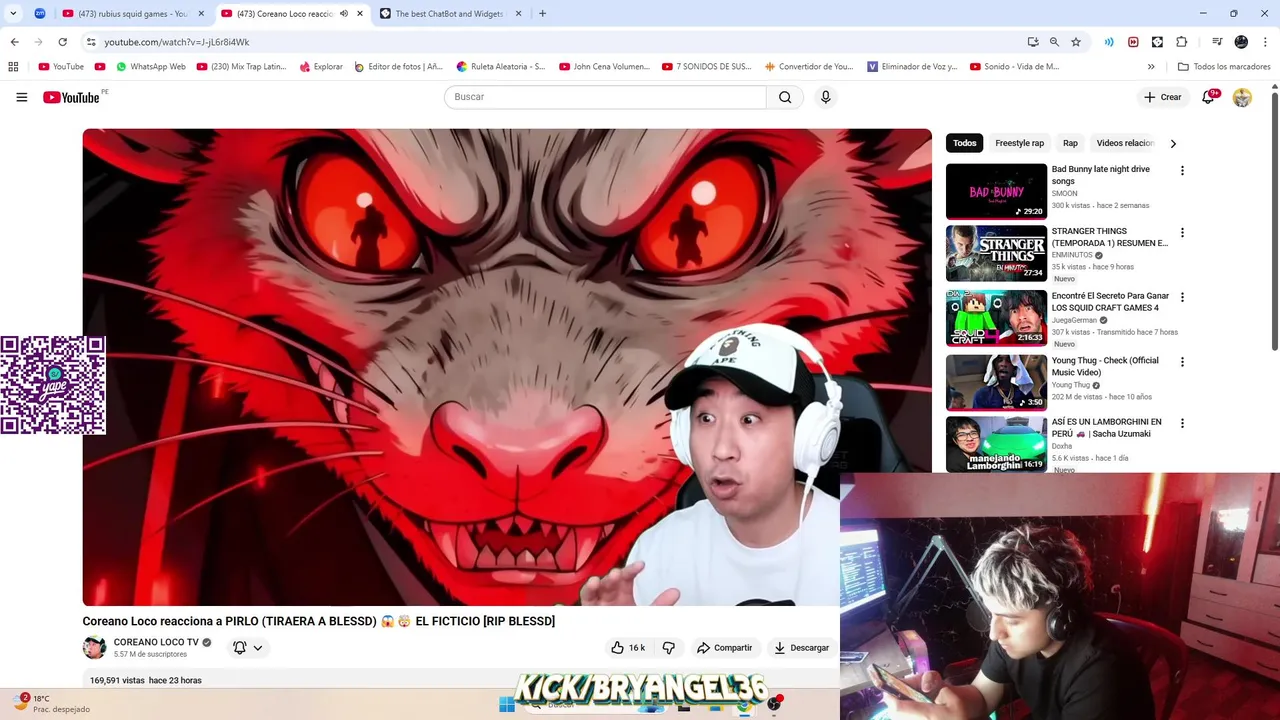This screenshot has width=1280, height=720.
Task: Open a new tab with plus button
Action: pos(542,14)
